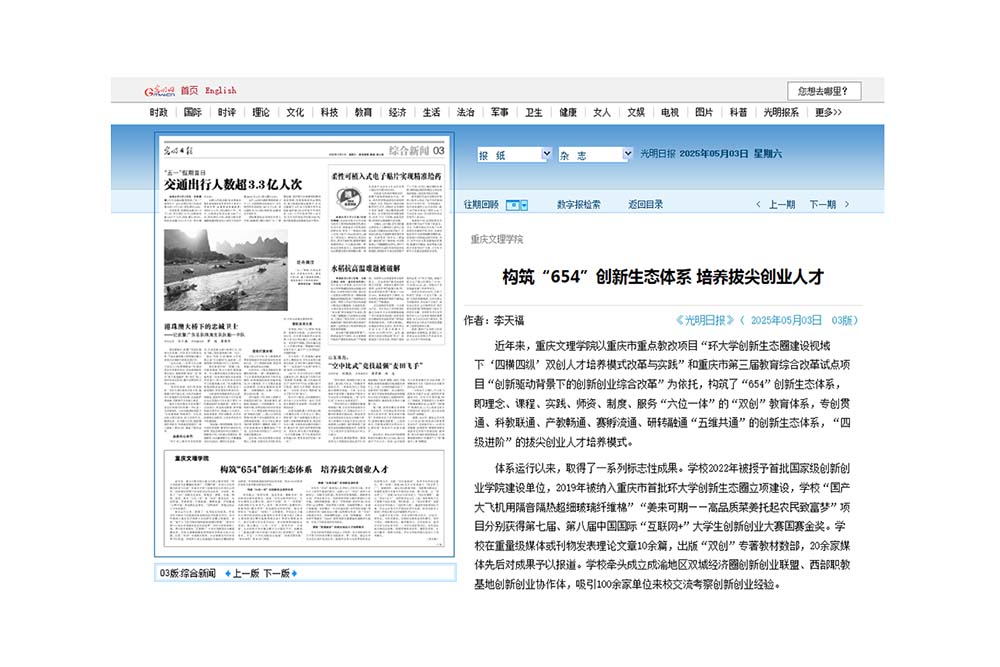
Task: Go to next page with 下一版
Action: click(x=275, y=574)
